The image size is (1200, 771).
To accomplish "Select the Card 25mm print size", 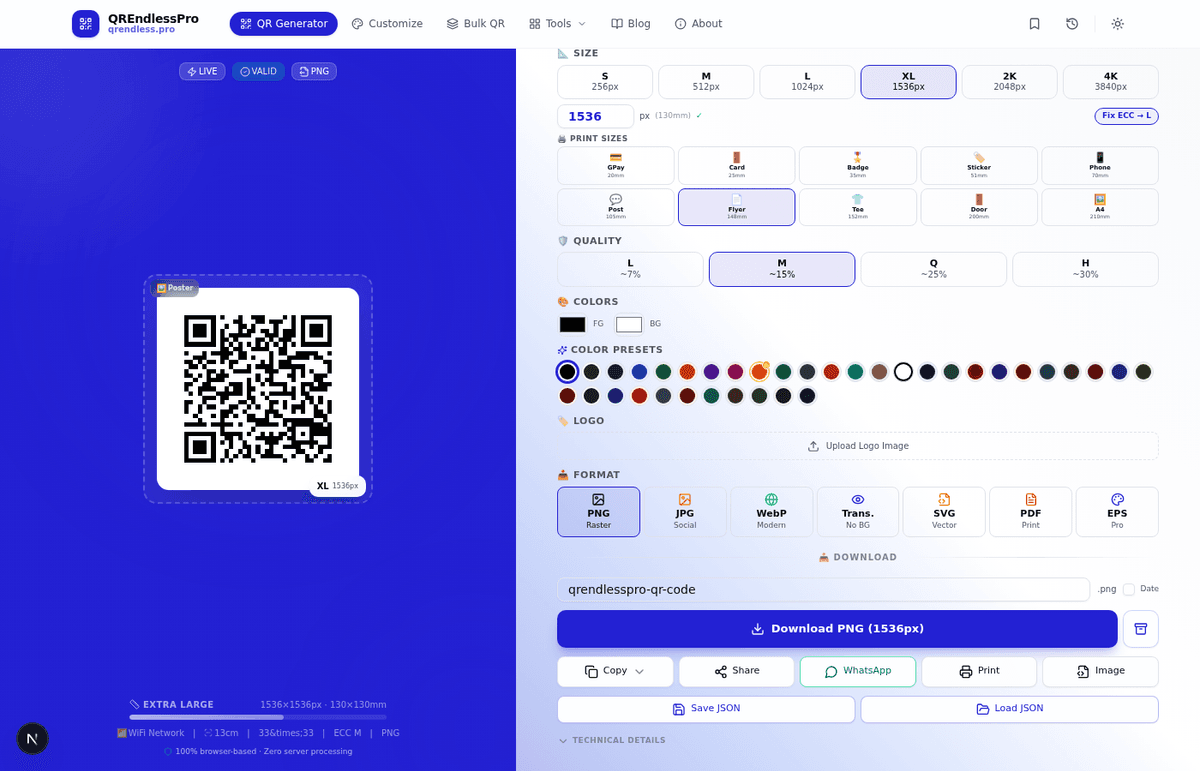I will pyautogui.click(x=737, y=166).
